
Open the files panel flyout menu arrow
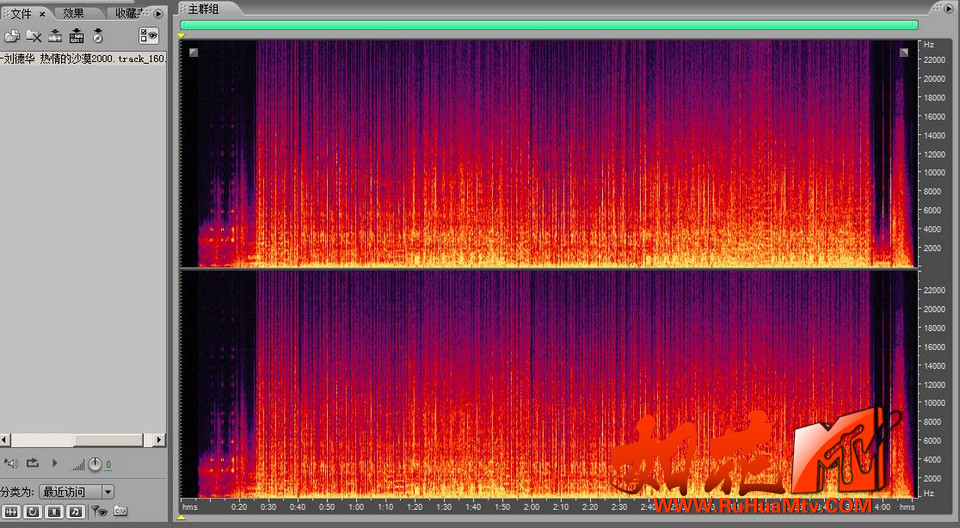158,13
